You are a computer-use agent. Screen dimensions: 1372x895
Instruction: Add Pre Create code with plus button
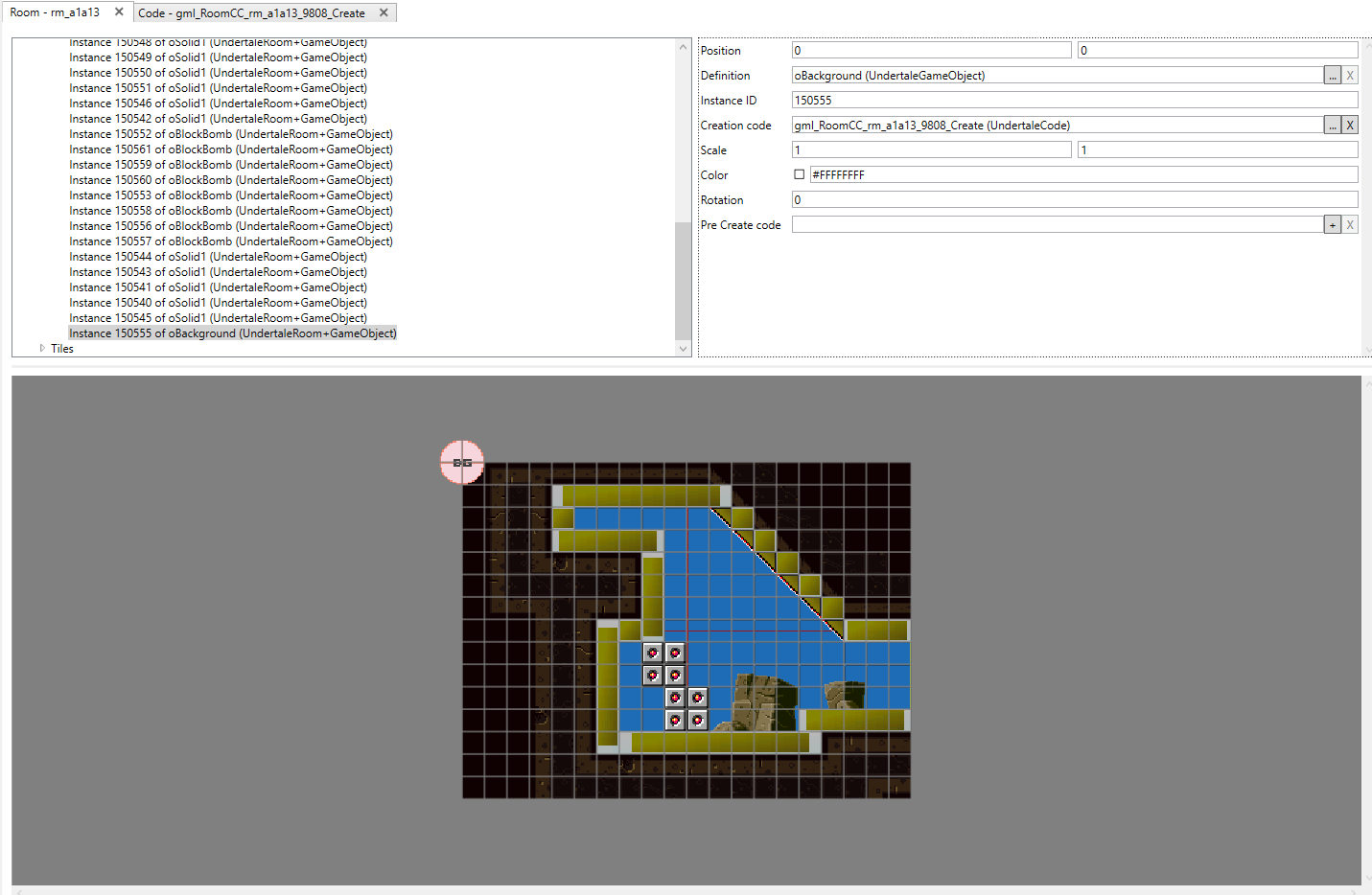1332,225
